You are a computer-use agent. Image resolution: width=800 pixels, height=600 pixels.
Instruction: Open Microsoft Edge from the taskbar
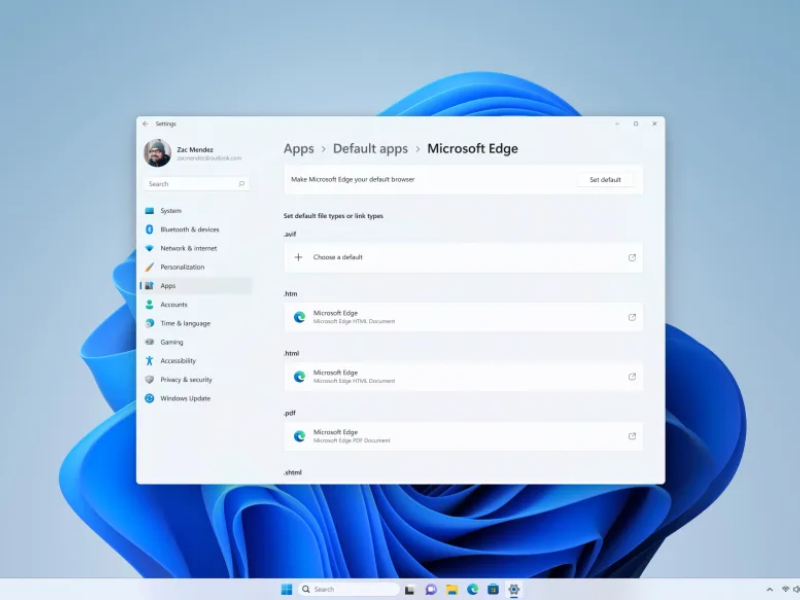click(x=472, y=589)
